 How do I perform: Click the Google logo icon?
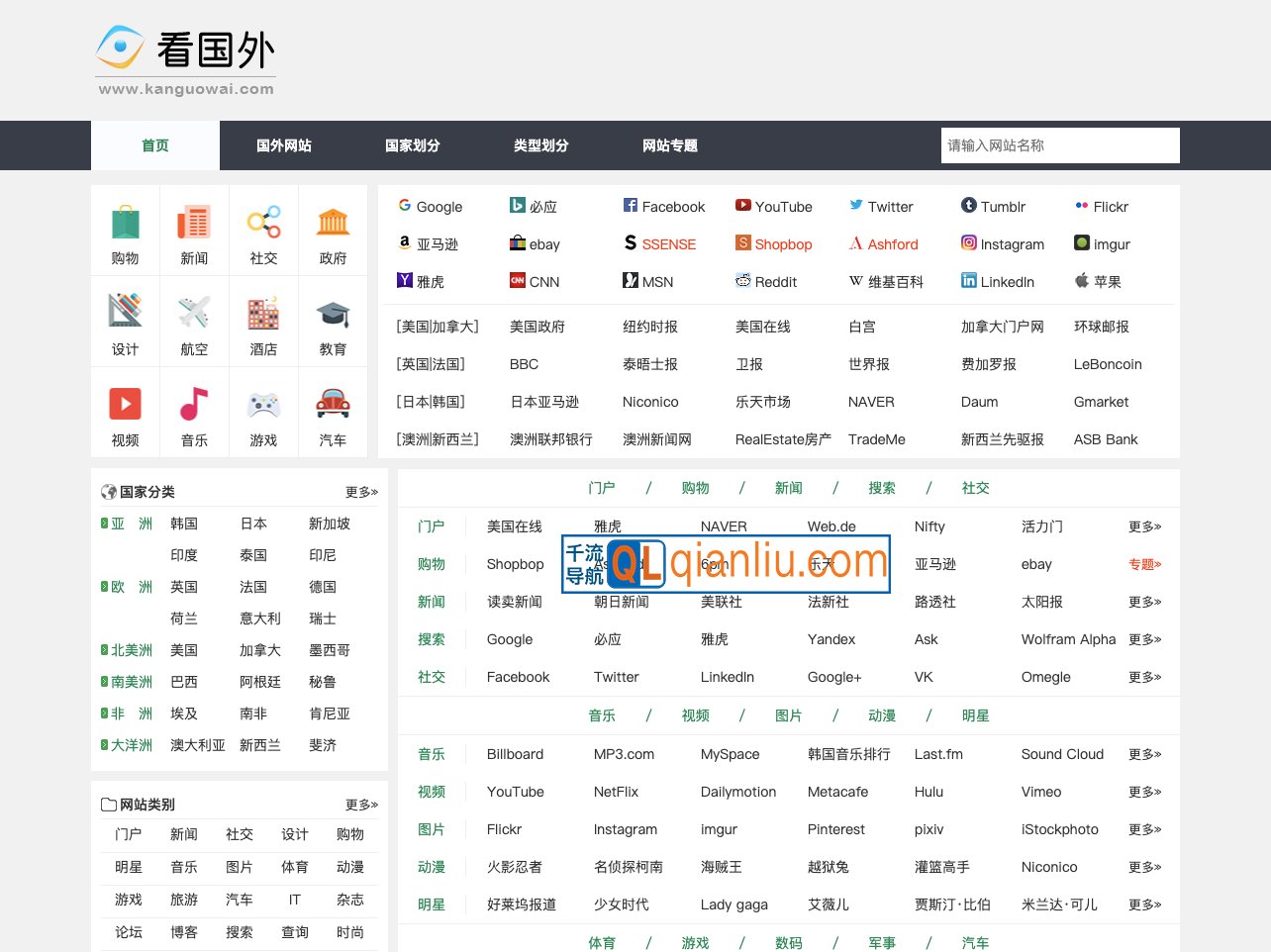point(404,206)
